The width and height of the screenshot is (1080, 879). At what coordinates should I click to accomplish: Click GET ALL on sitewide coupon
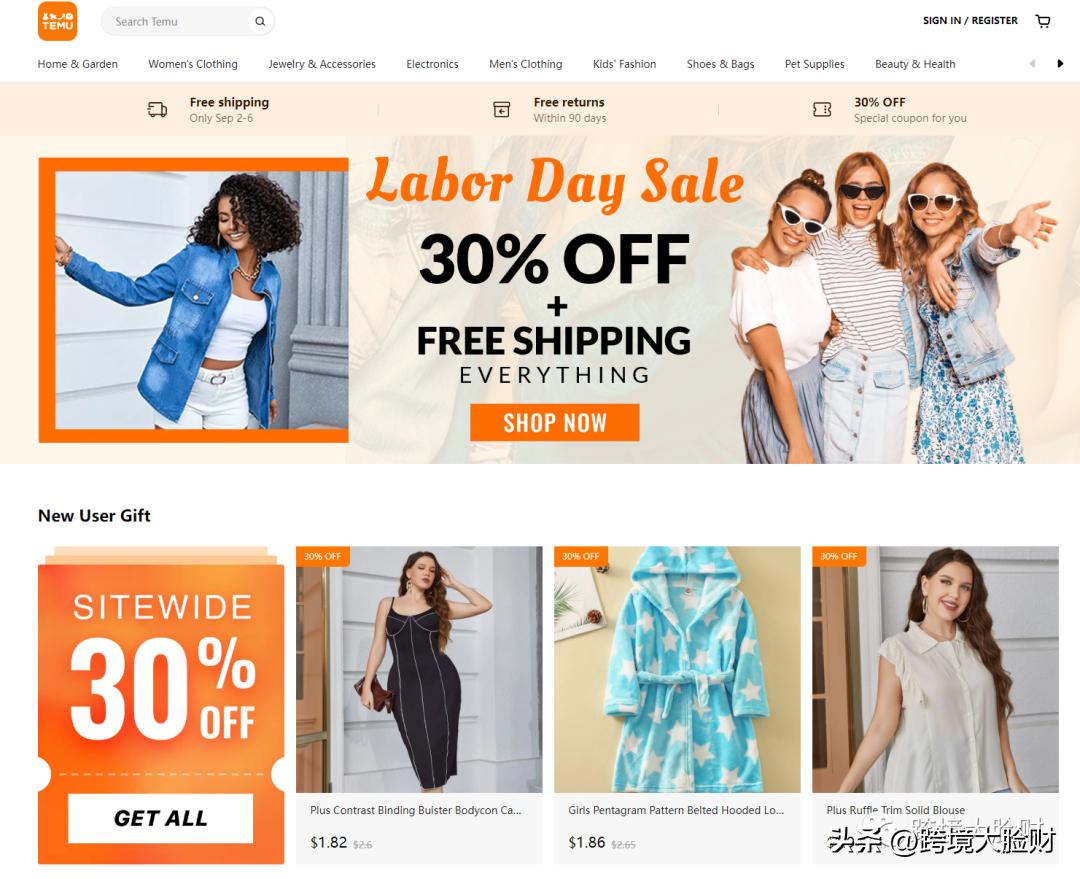pyautogui.click(x=160, y=818)
